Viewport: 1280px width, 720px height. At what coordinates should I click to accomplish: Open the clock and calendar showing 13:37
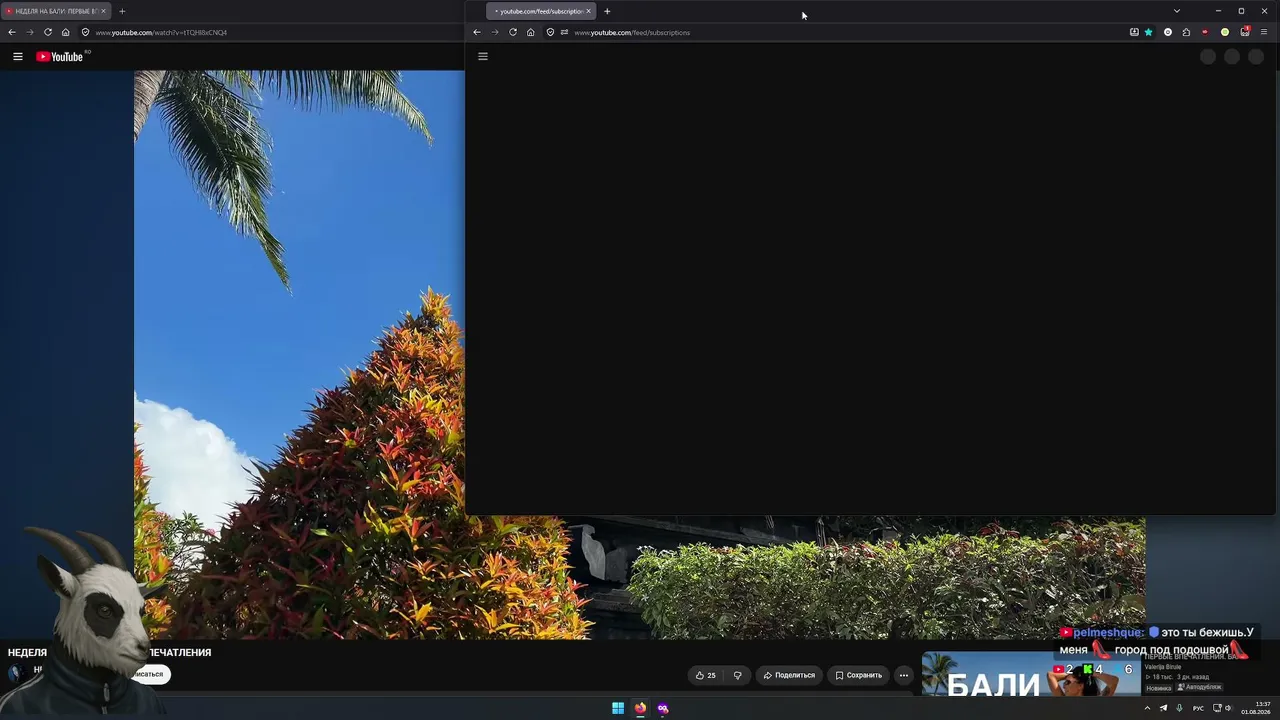[1256, 708]
